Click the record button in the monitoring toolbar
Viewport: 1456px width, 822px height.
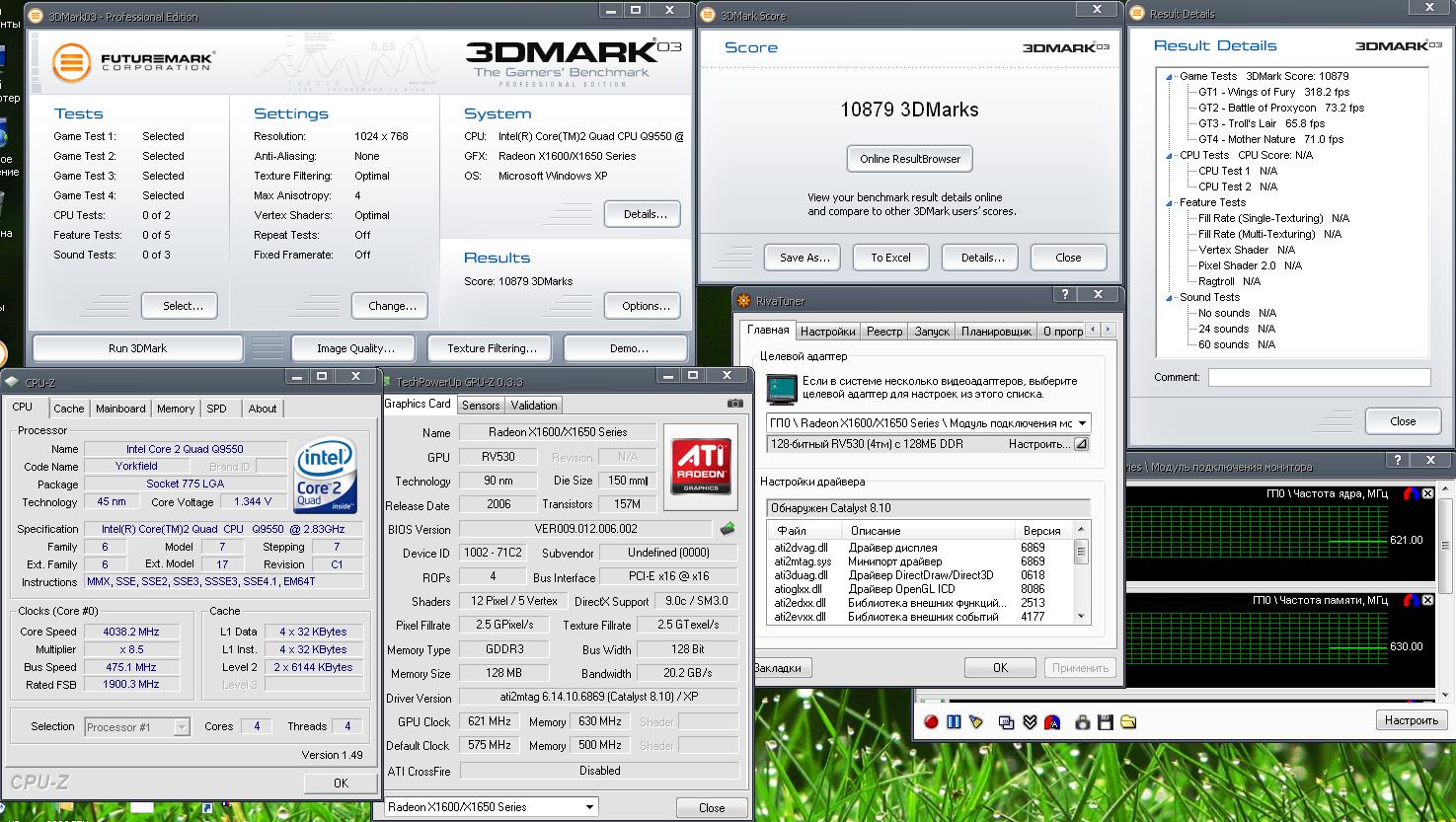931,722
